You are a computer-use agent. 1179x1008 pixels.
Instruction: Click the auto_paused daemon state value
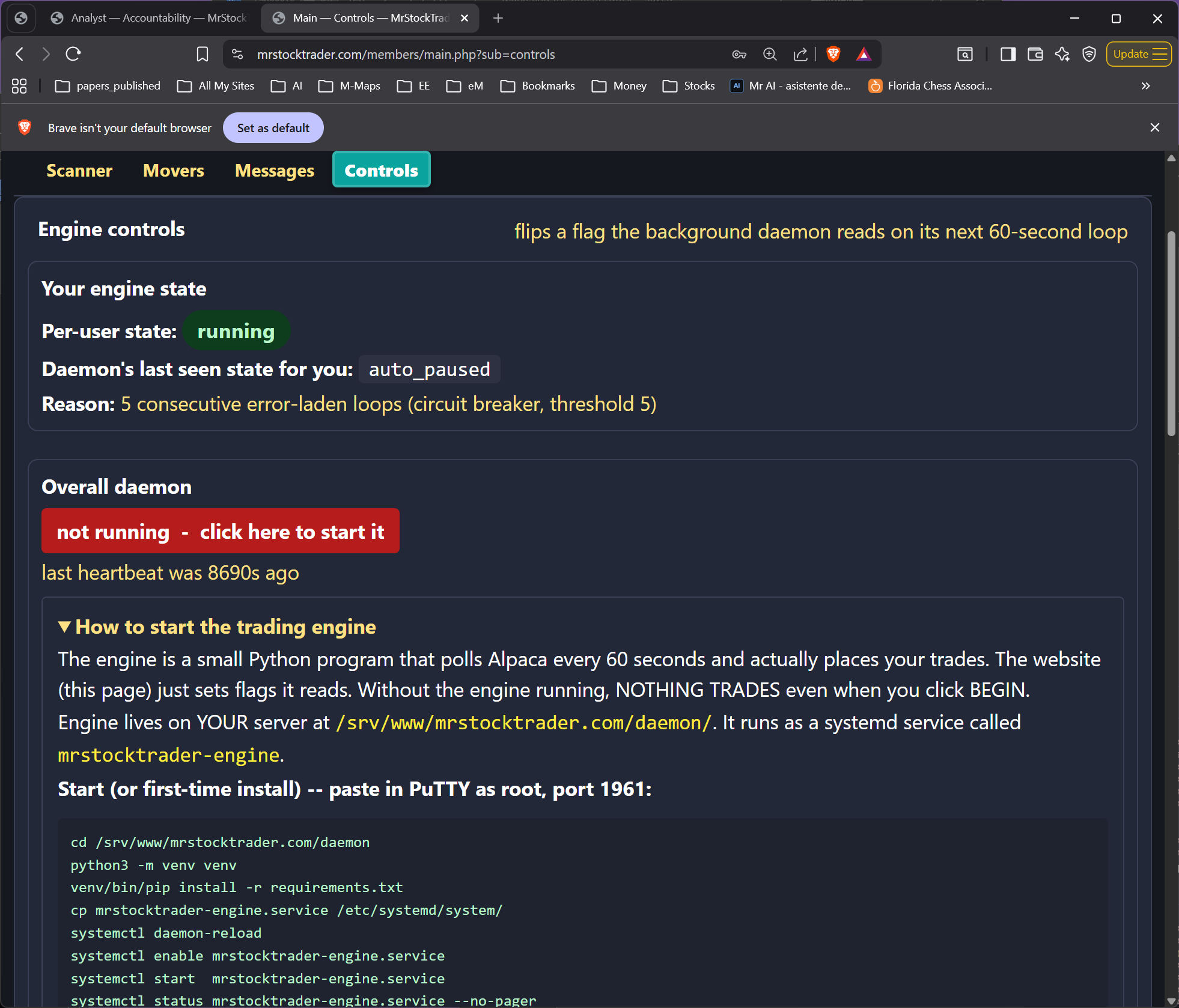pos(430,369)
